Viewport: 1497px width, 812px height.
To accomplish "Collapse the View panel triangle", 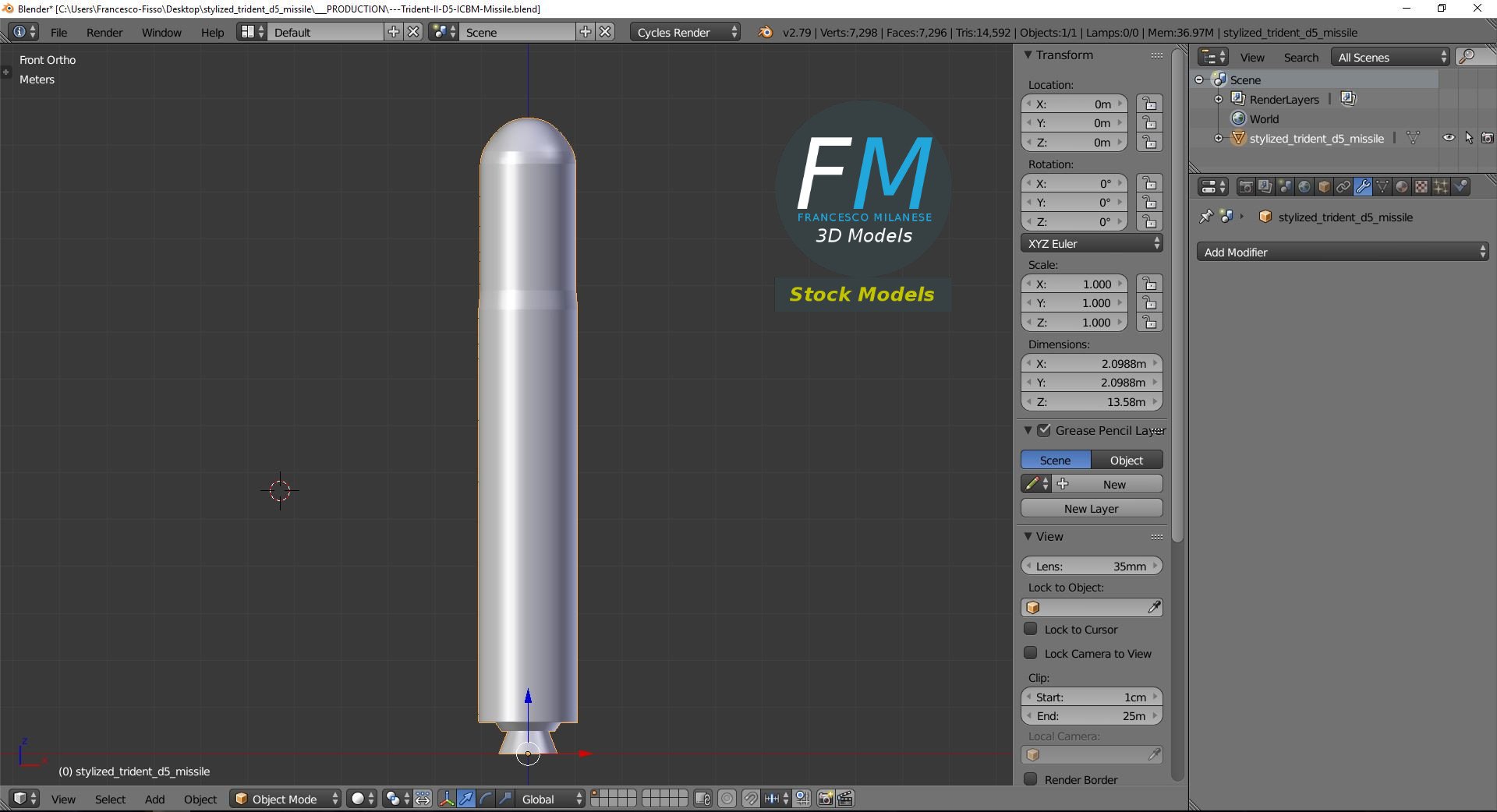I will (1028, 536).
